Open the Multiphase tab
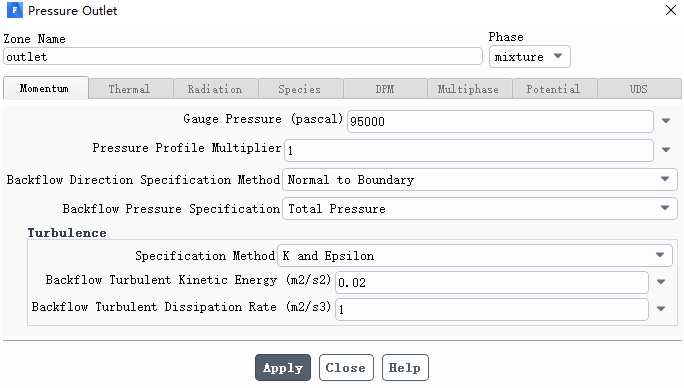 click(x=469, y=89)
